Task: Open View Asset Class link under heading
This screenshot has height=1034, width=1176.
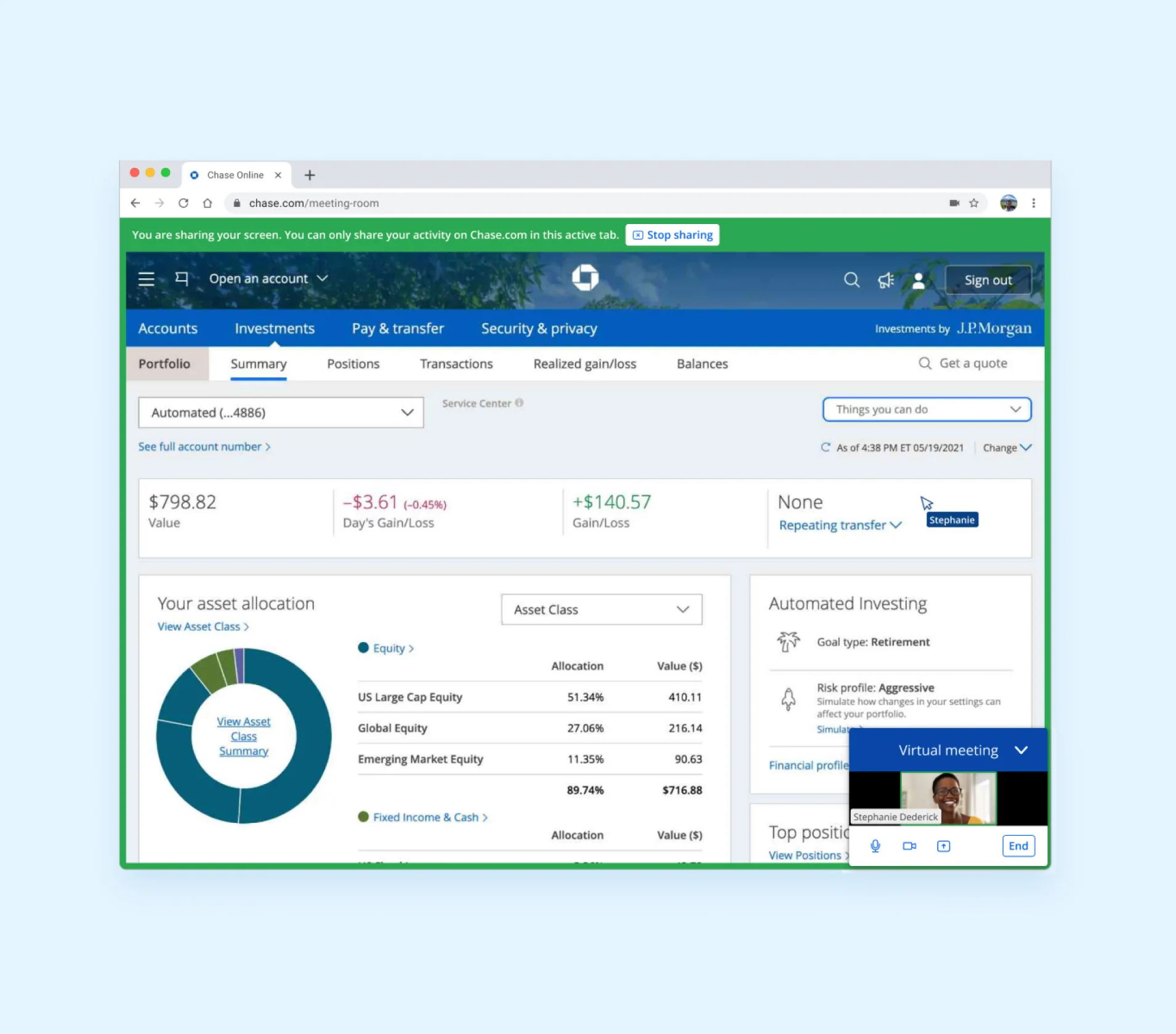Action: [203, 627]
